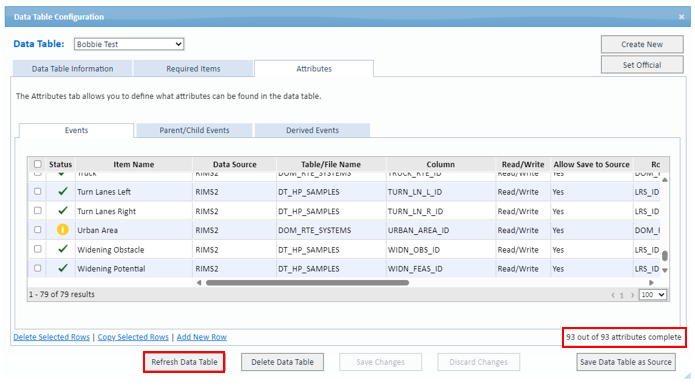
Task: Check the select-all header checkbox
Action: (x=38, y=164)
